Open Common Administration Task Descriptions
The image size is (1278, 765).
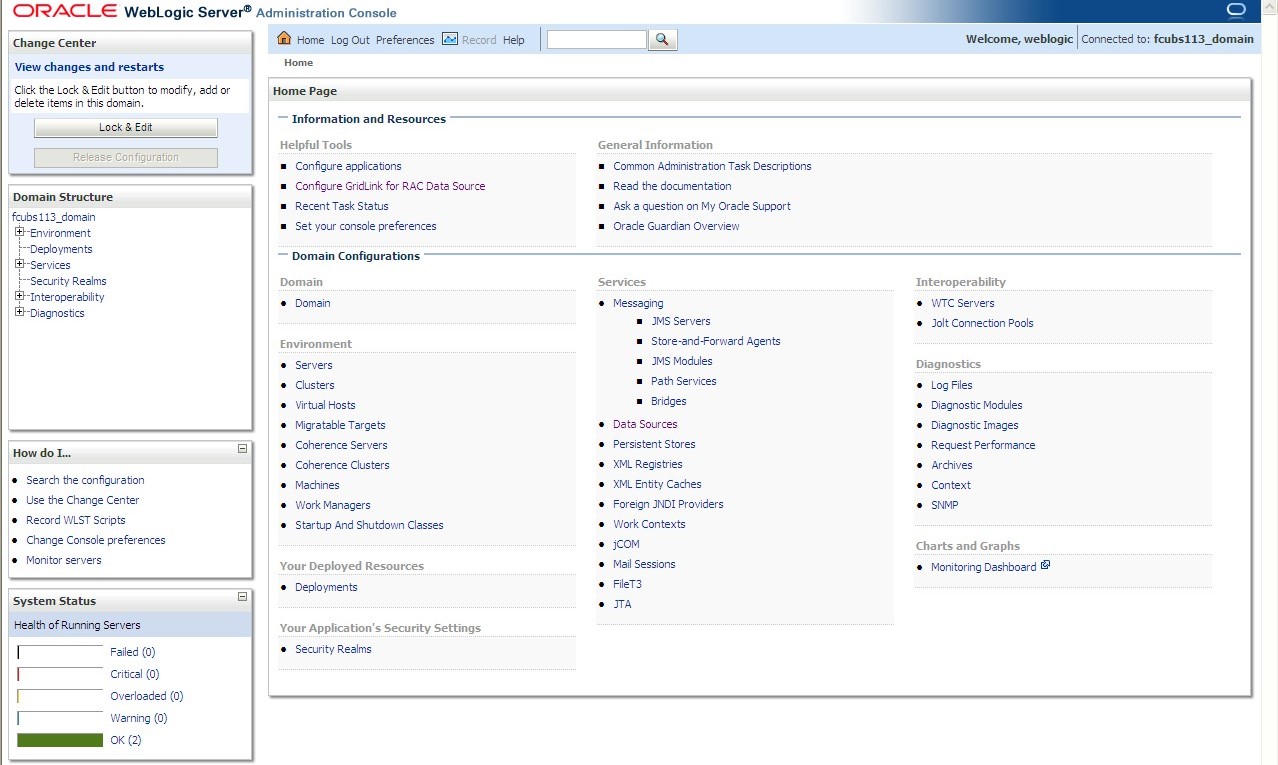(712, 166)
